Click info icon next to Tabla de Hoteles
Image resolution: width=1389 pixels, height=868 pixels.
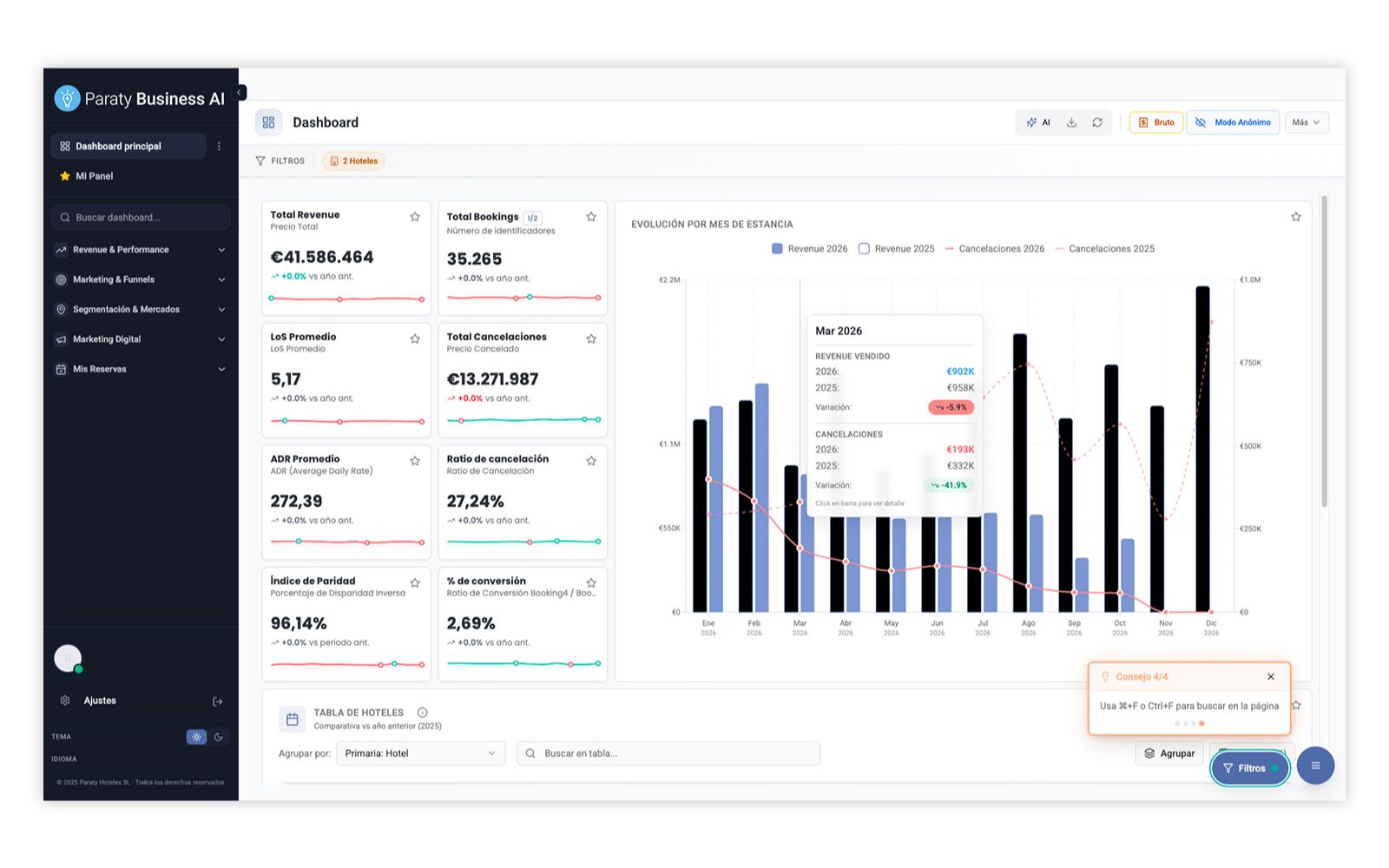[423, 713]
